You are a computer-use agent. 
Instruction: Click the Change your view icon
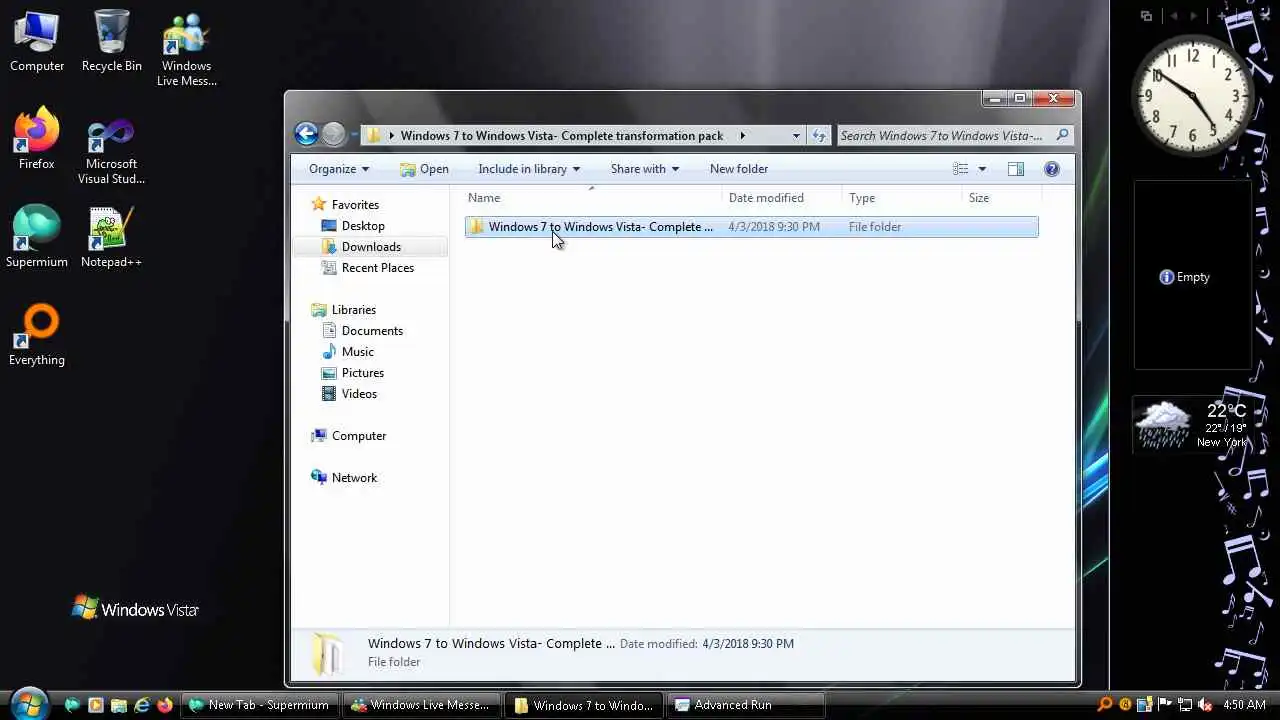pyautogui.click(x=961, y=169)
